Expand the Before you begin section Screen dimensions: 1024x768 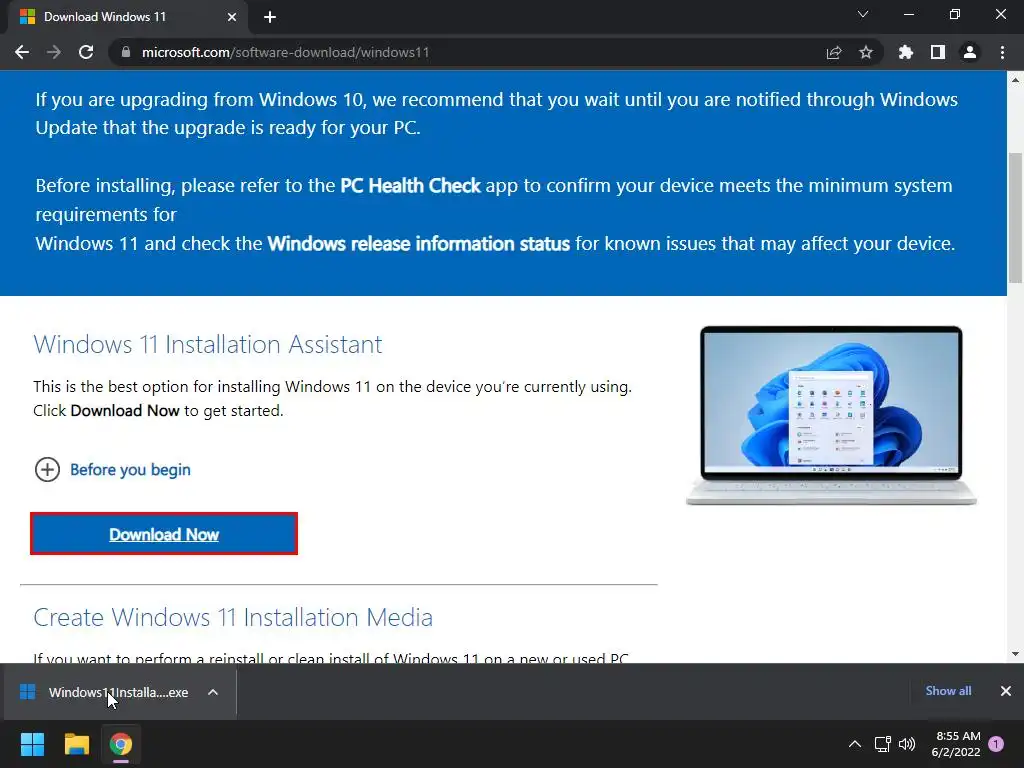pyautogui.click(x=112, y=470)
